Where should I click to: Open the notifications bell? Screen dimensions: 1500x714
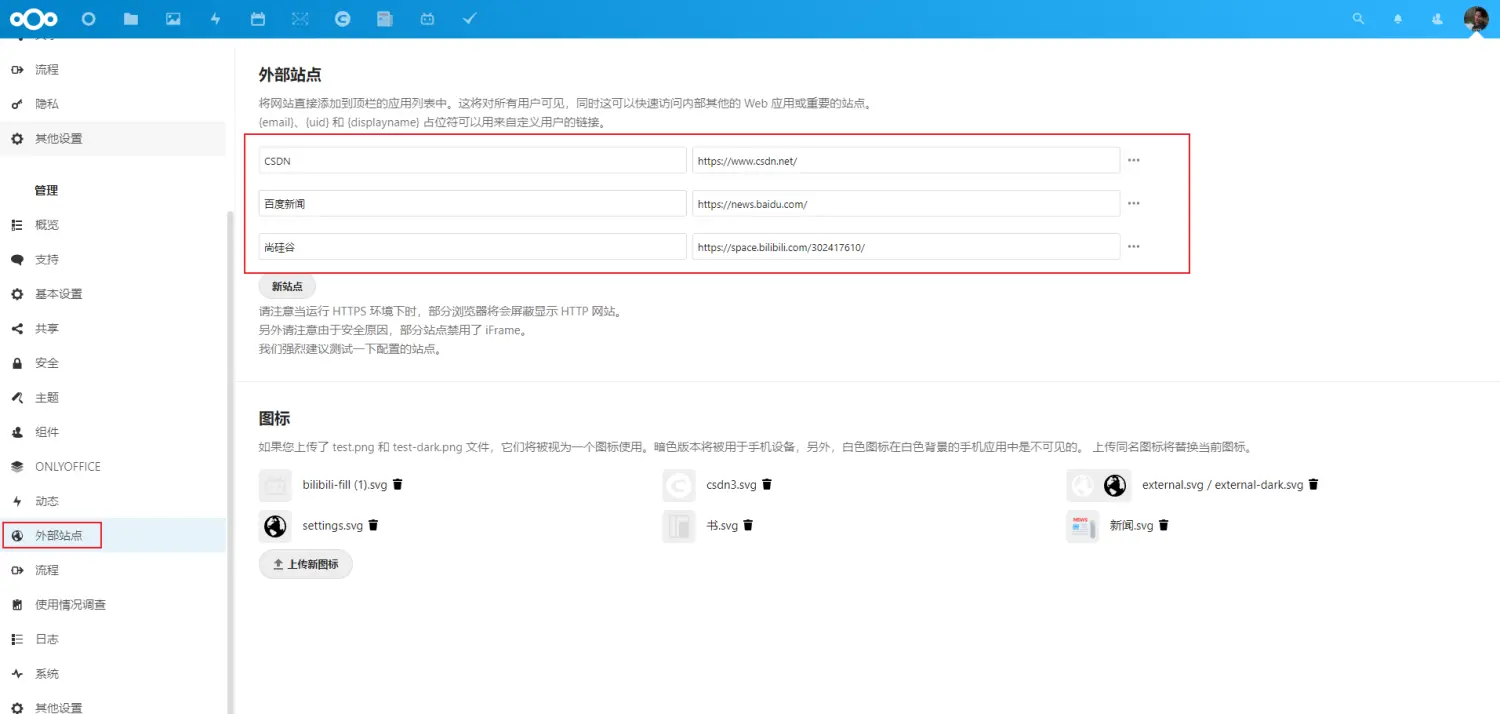(1398, 18)
